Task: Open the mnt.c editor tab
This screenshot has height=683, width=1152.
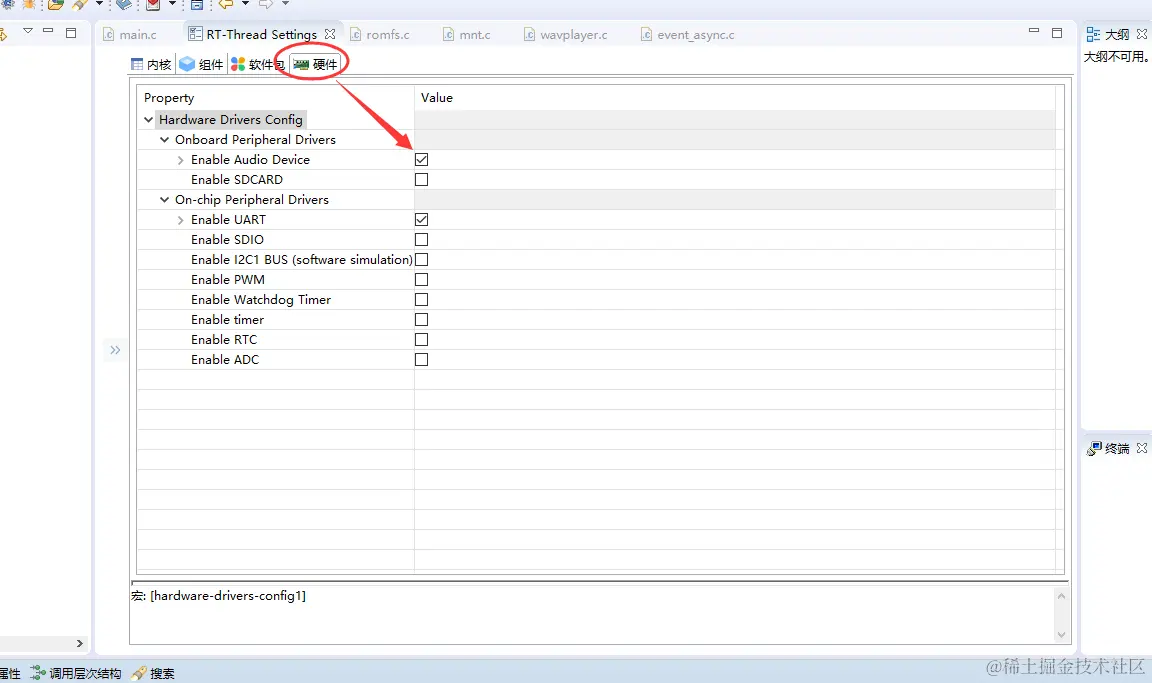Action: [x=467, y=35]
